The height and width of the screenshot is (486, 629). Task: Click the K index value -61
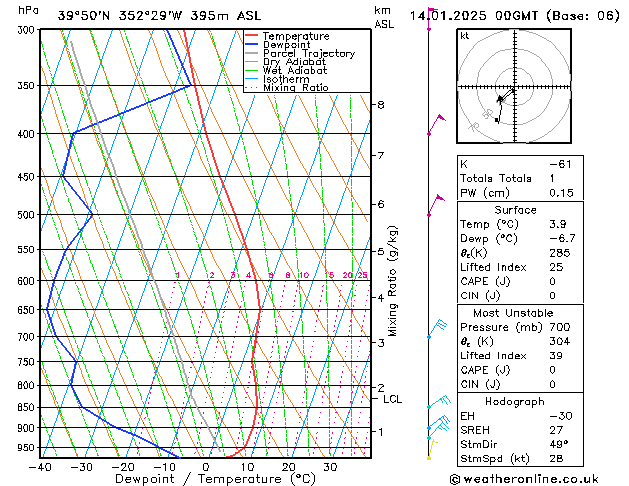click(560, 164)
